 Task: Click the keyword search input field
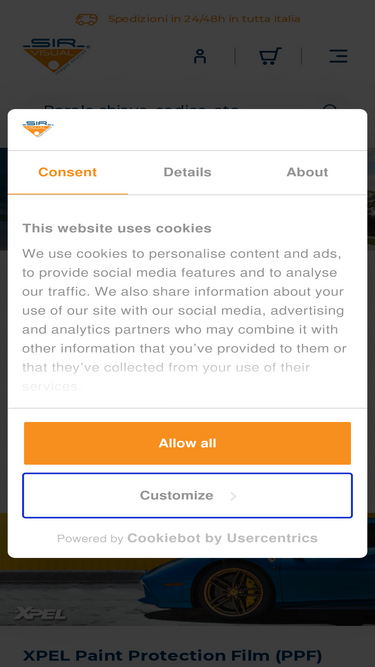(x=181, y=108)
